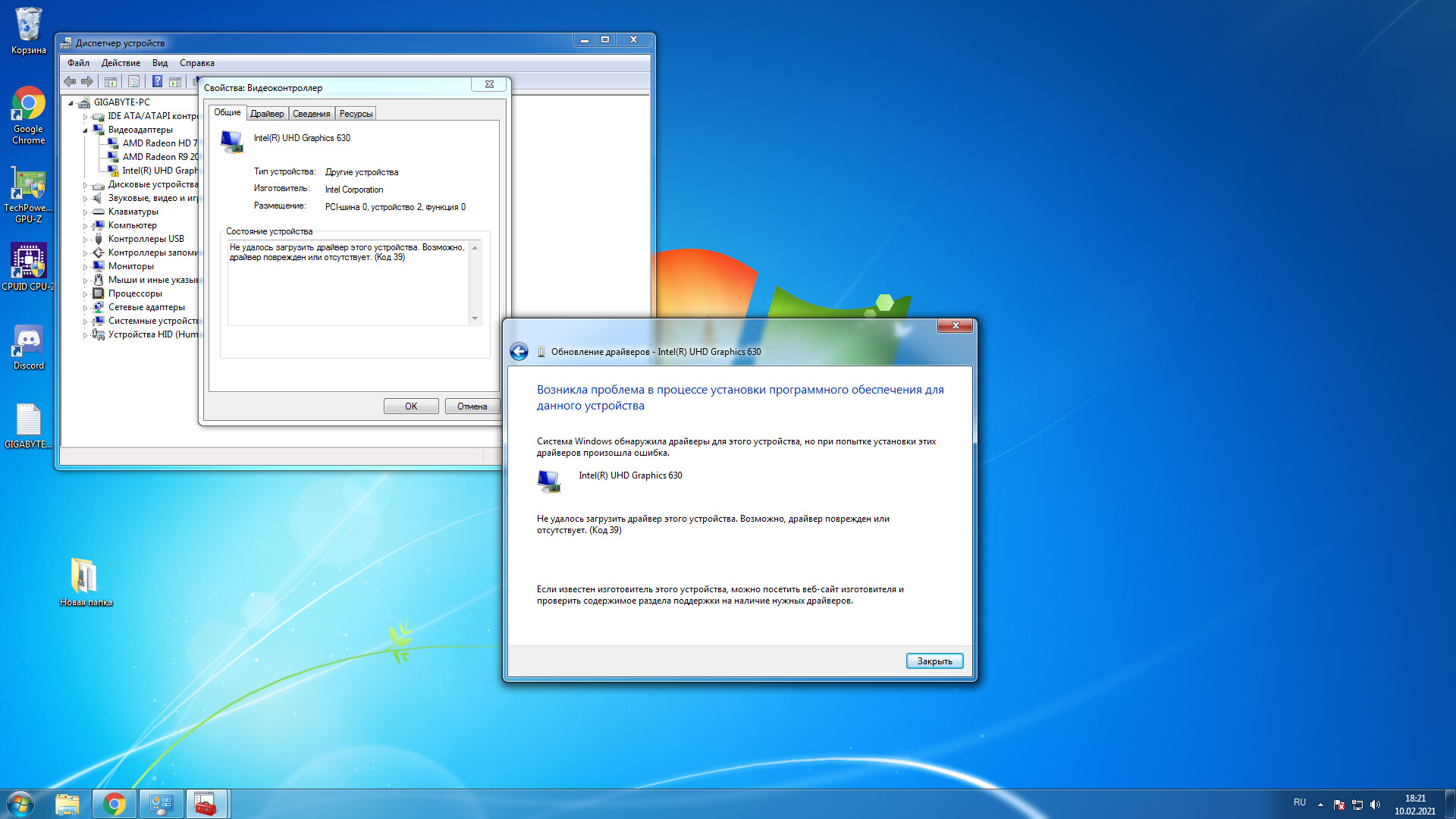
Task: Select TechPowerUp GPU-Z desktop shortcut
Action: coord(28,195)
